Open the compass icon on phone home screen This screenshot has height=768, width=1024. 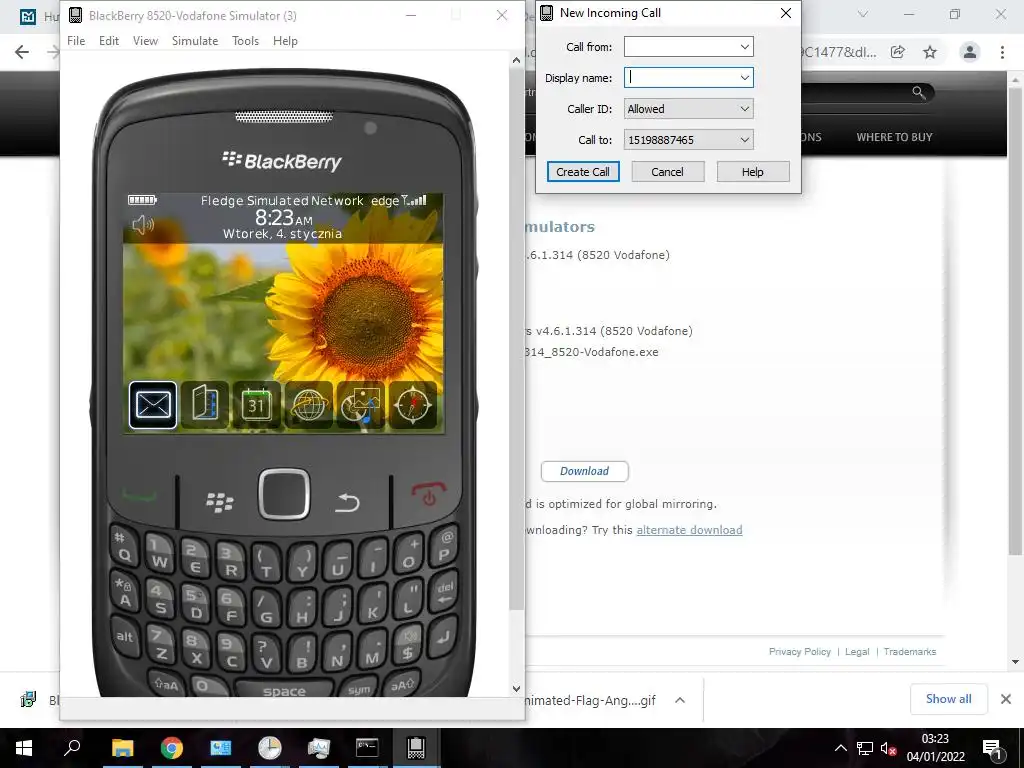coord(413,405)
